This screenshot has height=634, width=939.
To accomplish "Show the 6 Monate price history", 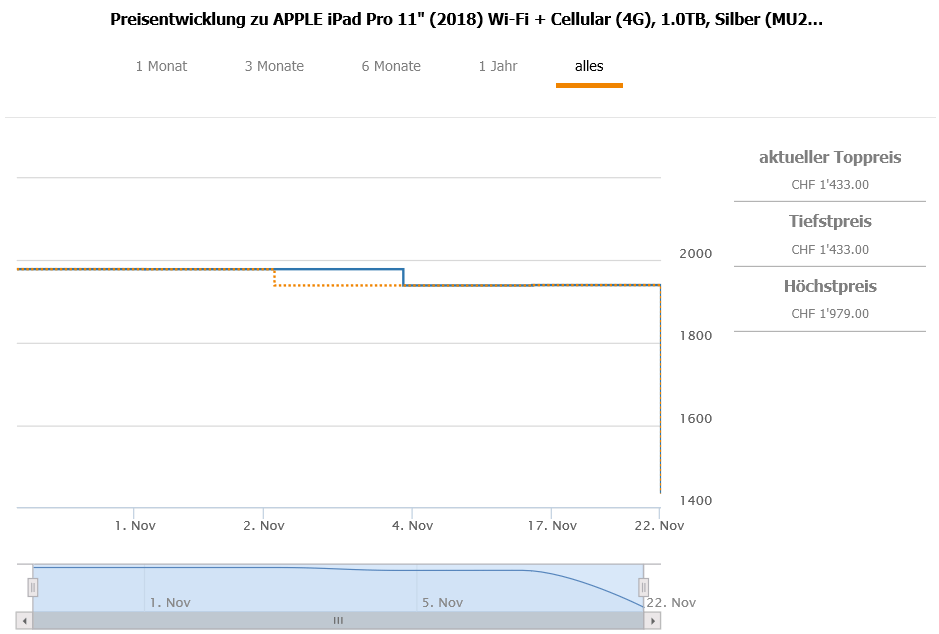I will [391, 66].
